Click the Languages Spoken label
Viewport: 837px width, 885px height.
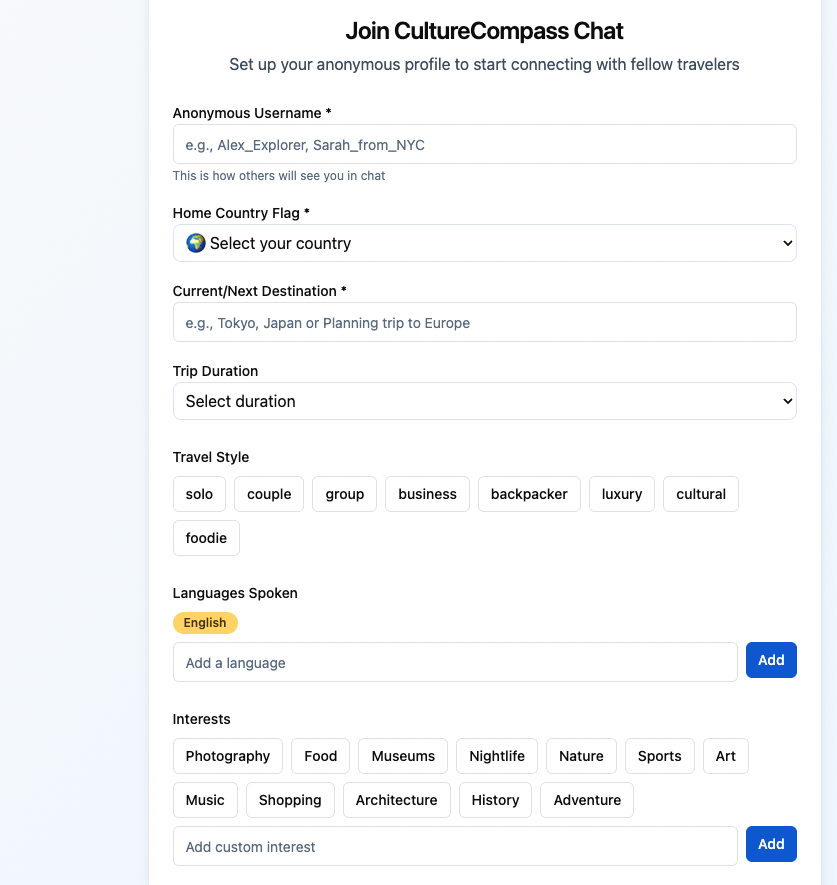coord(235,593)
